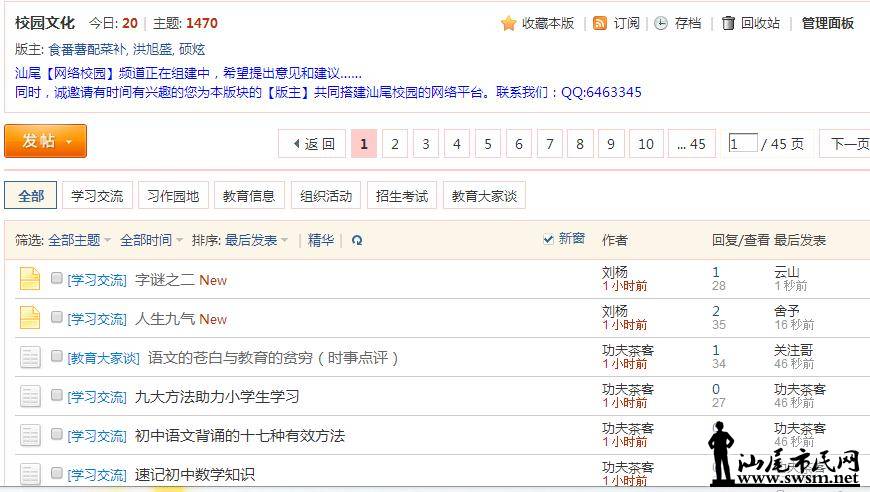Click the star icon to favorite this board
Viewport: 870px width, 492px height.
click(x=508, y=23)
